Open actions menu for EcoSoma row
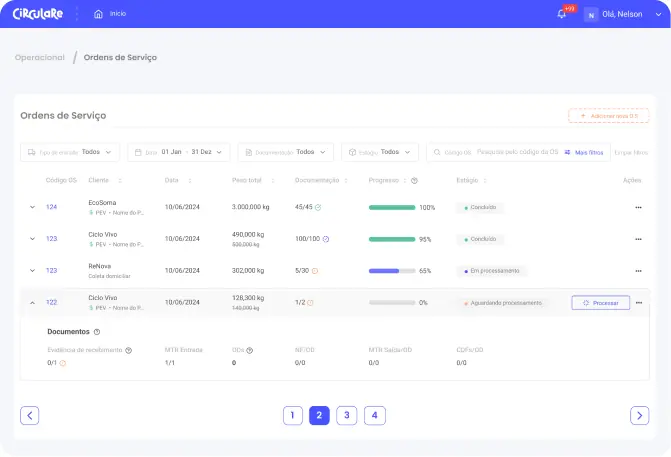The image size is (671, 457). pos(638,208)
